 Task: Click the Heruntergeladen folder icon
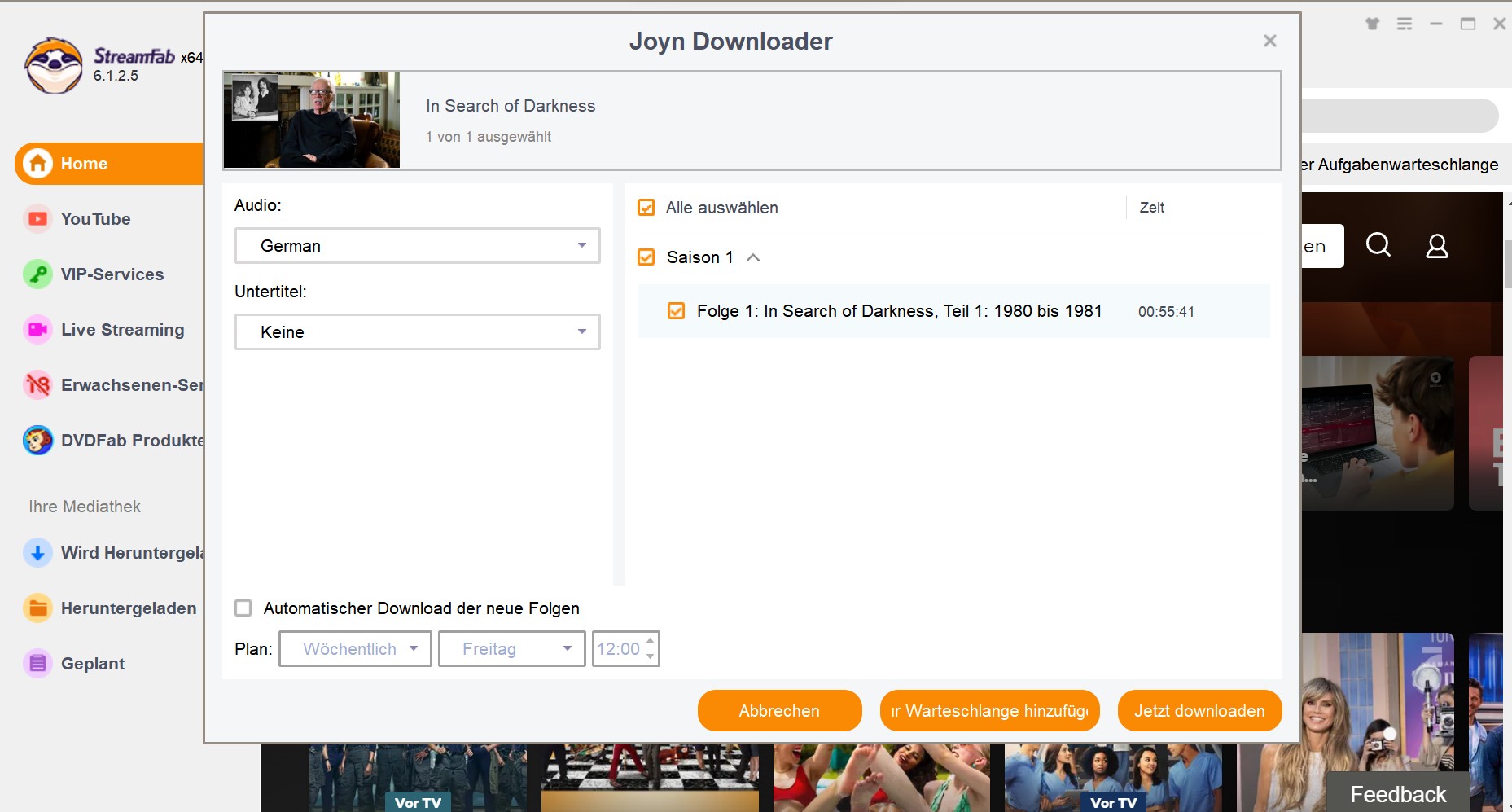click(x=37, y=608)
